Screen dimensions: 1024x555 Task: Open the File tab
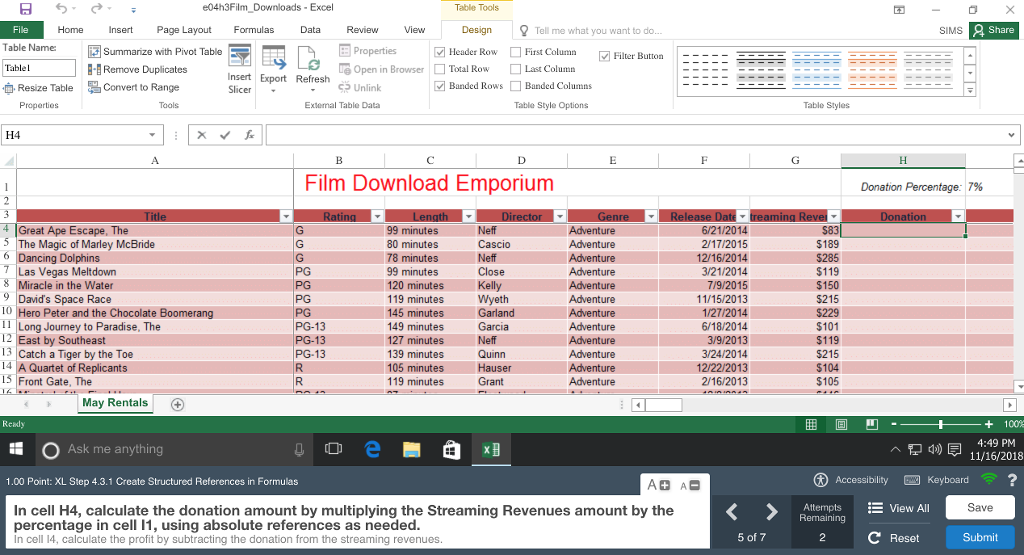[21, 30]
